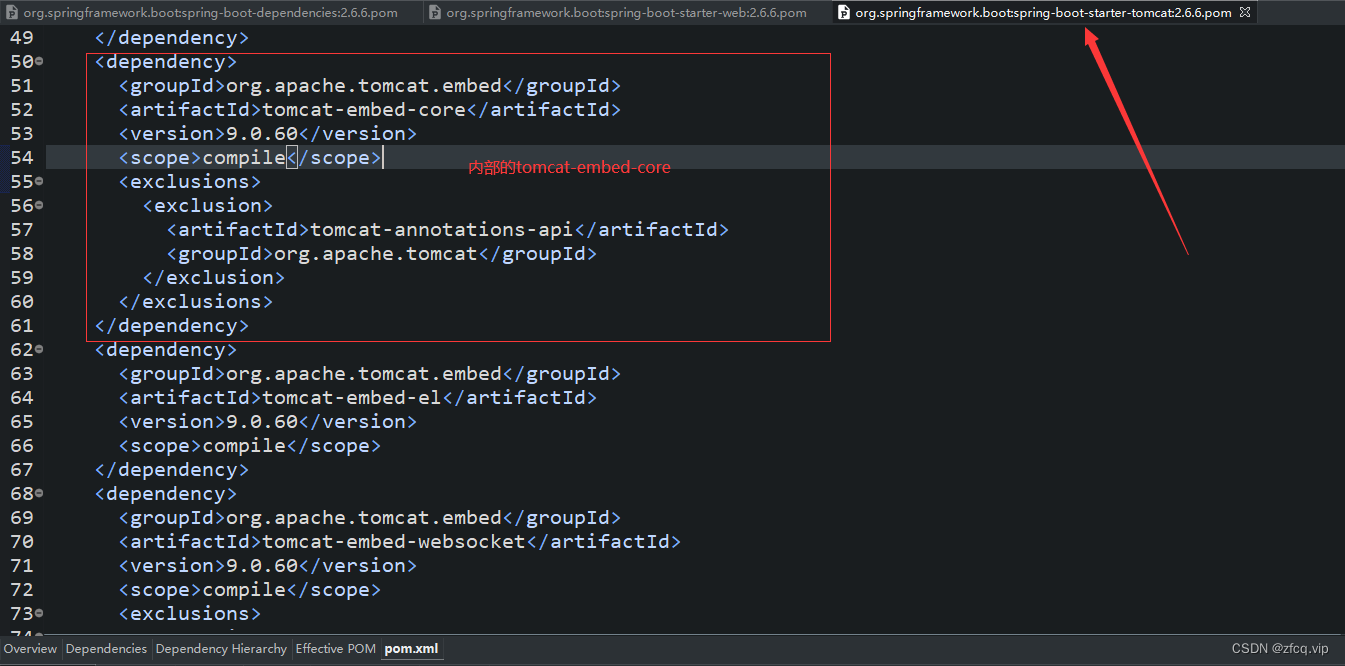1345x666 pixels.
Task: Click the word compile on line 54
Action: [244, 157]
